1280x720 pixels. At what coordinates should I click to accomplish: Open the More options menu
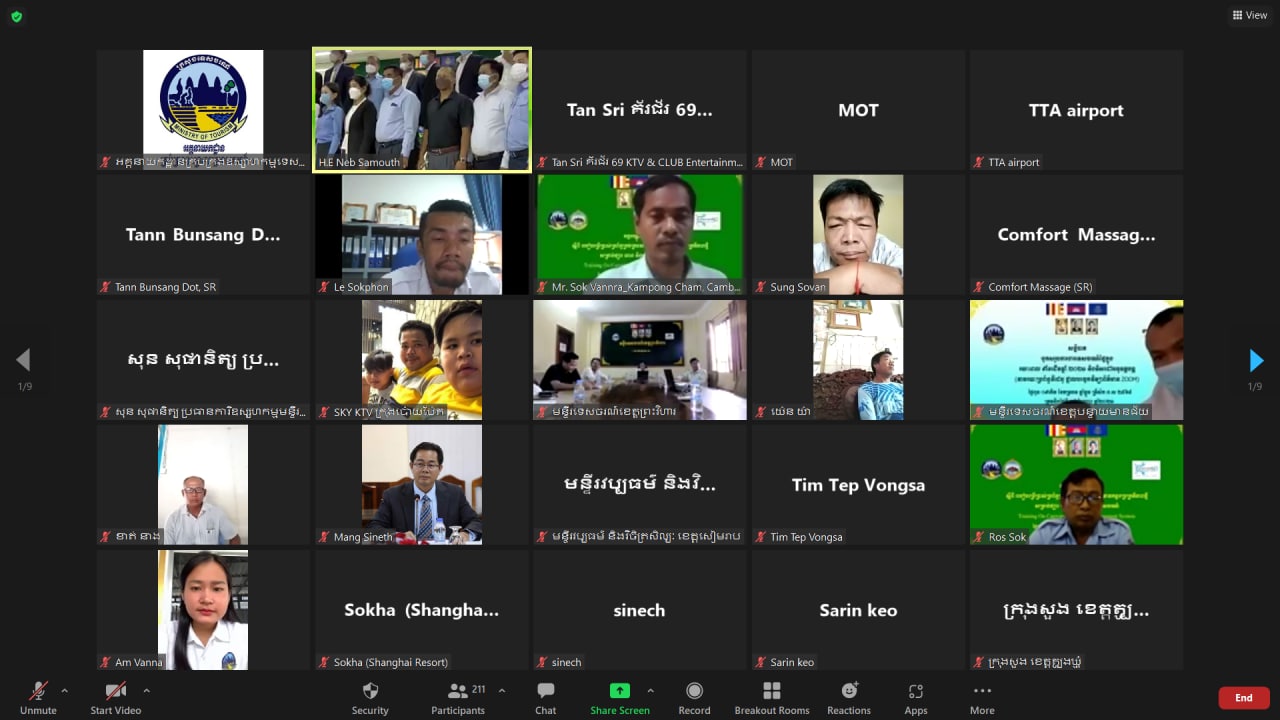coord(981,691)
